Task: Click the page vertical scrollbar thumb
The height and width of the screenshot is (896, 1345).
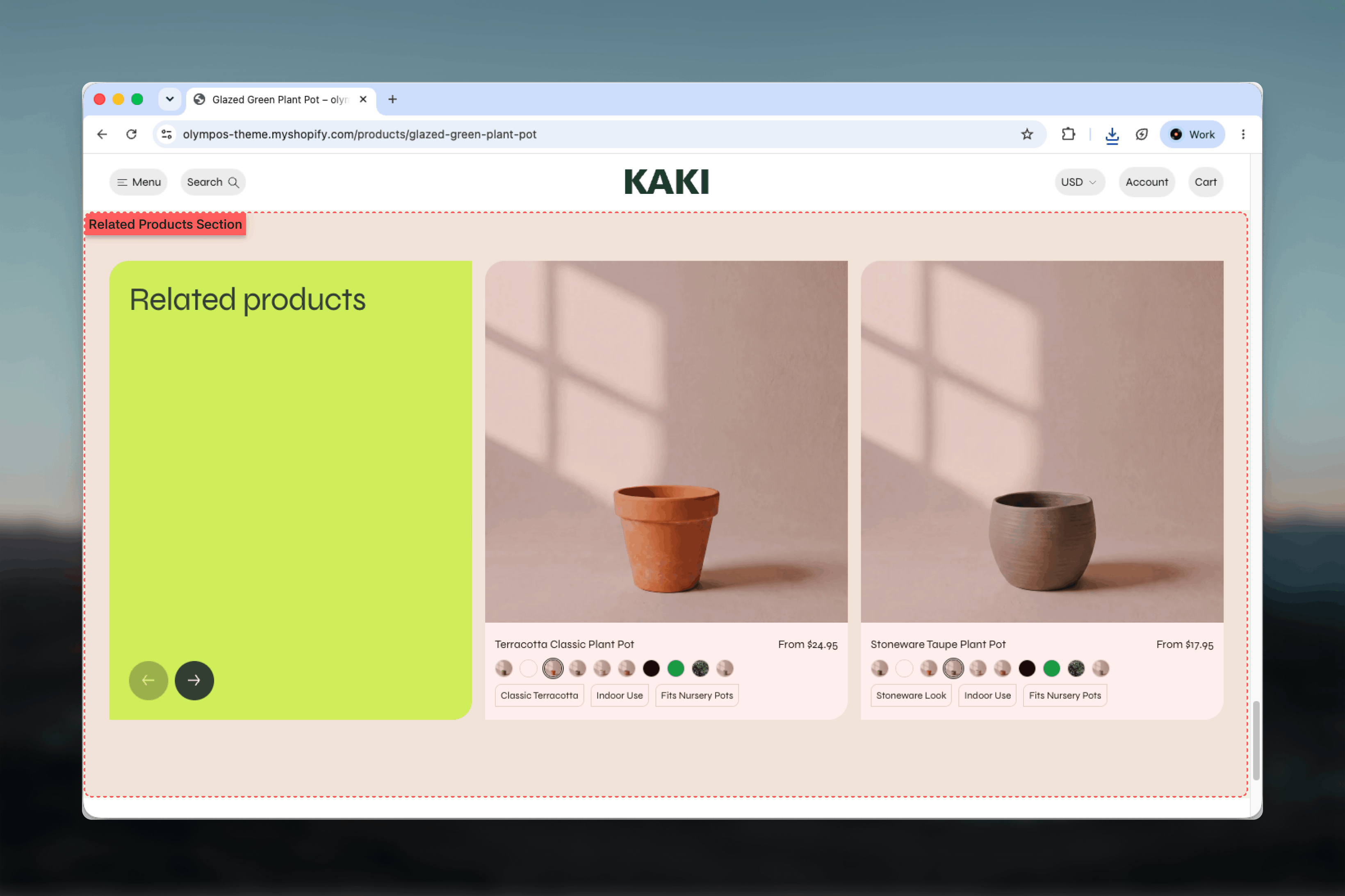Action: point(1256,740)
